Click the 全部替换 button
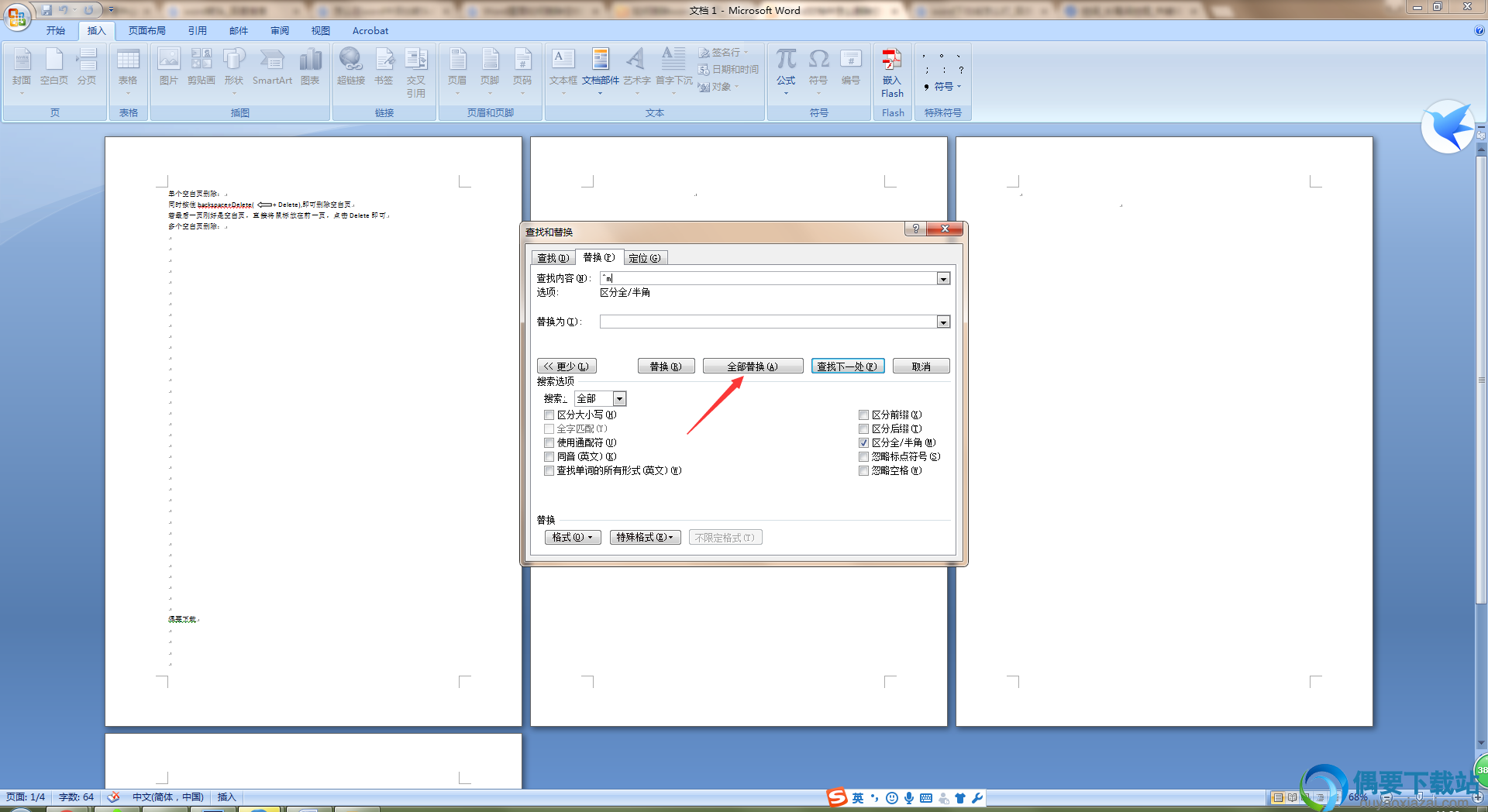The image size is (1488, 812). pyautogui.click(x=753, y=366)
